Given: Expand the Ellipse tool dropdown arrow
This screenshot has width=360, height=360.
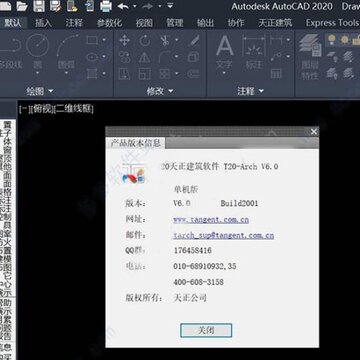Looking at the screenshot, I should tap(104, 57).
